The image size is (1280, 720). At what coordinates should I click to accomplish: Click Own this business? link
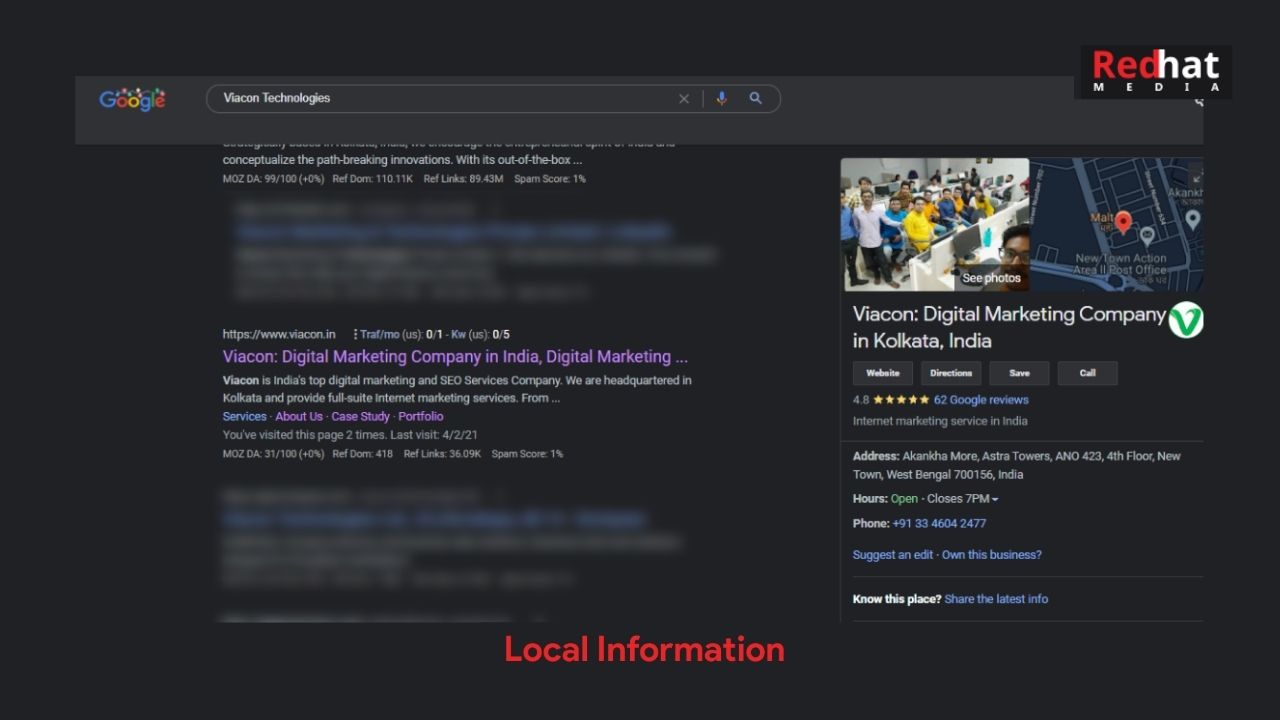991,555
